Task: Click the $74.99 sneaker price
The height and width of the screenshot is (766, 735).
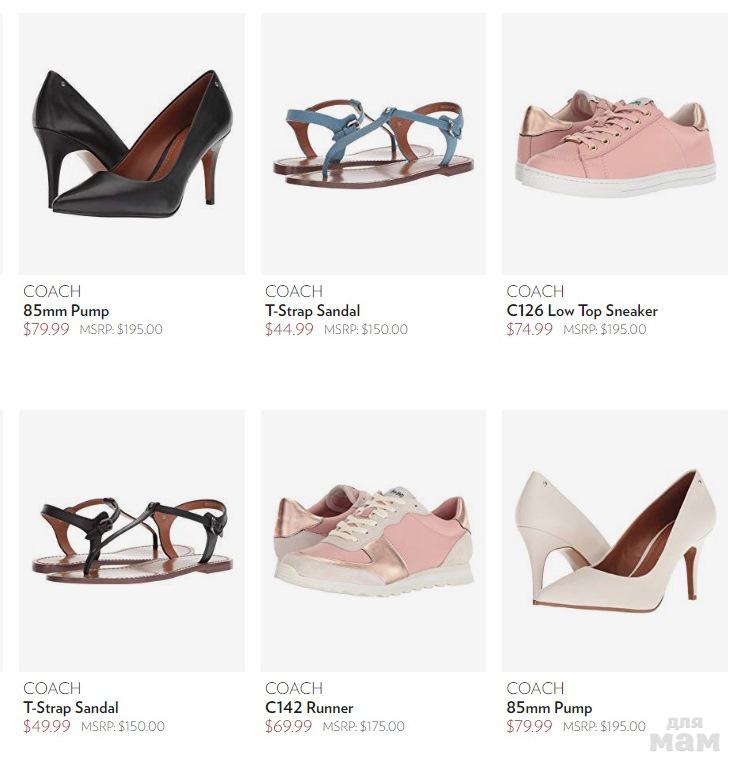Action: click(529, 329)
